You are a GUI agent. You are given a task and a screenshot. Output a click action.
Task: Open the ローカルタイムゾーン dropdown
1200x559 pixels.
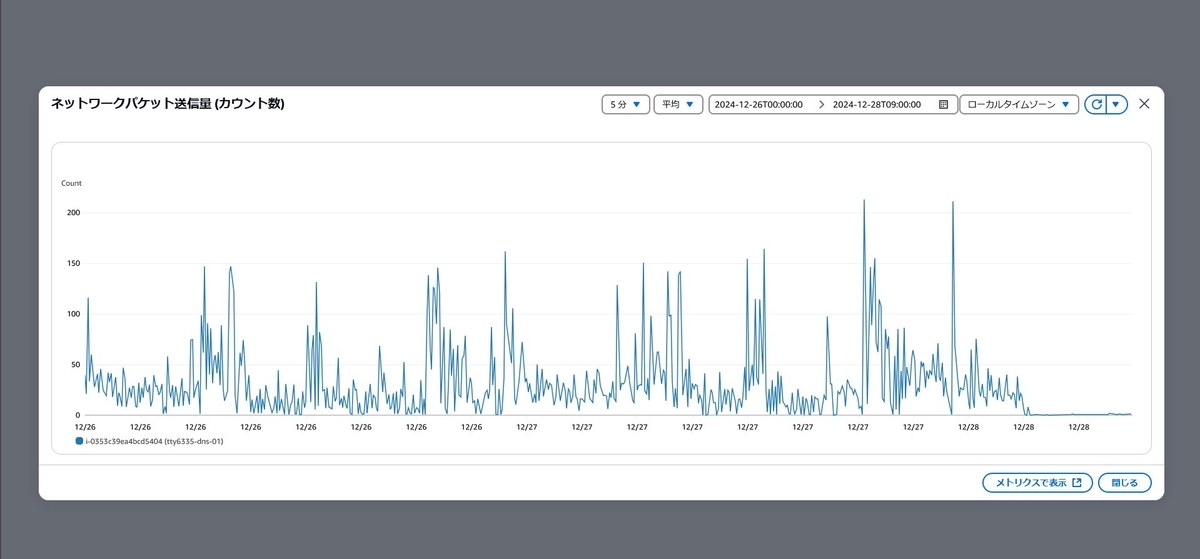pos(1019,104)
